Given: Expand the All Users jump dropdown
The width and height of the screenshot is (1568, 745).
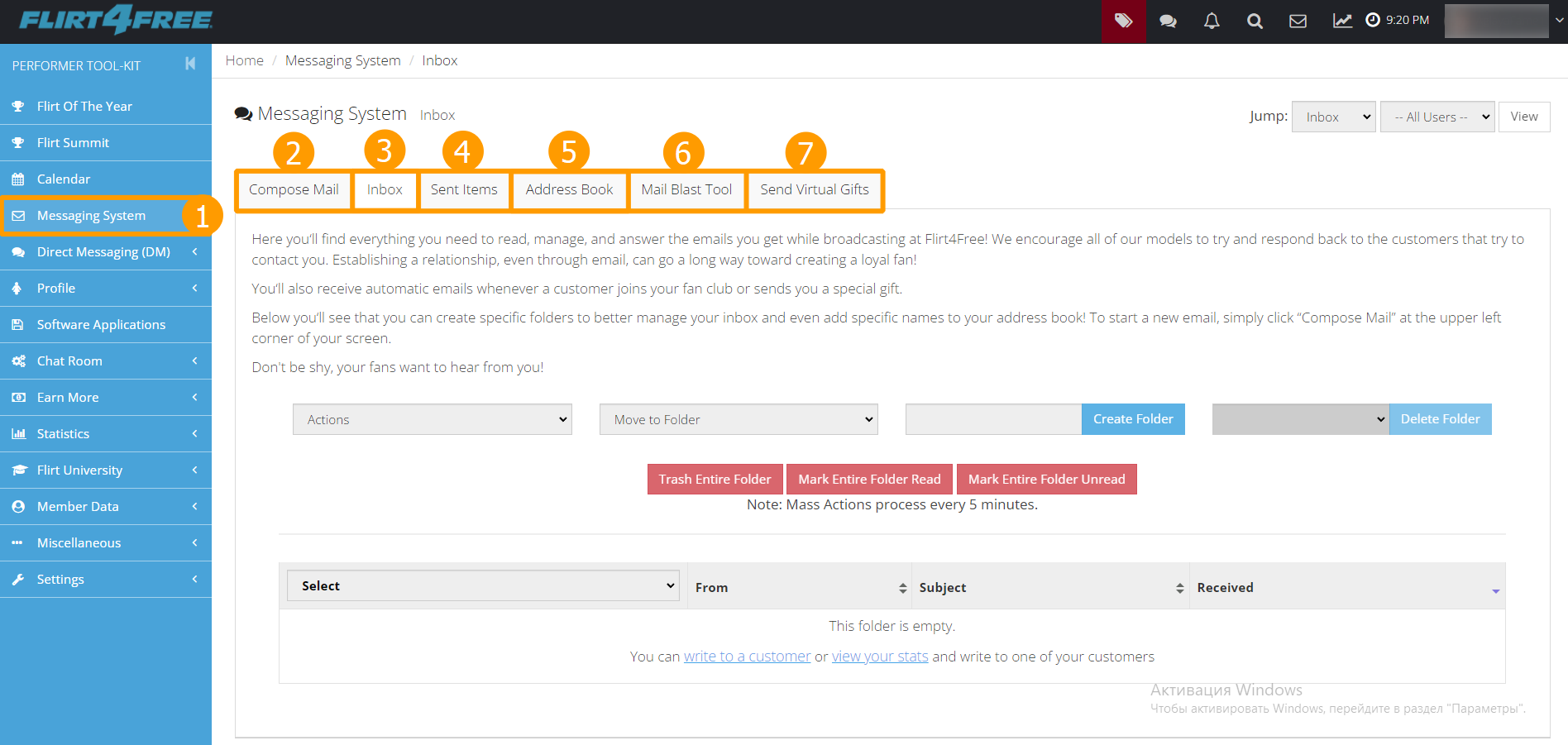Looking at the screenshot, I should [x=1437, y=117].
